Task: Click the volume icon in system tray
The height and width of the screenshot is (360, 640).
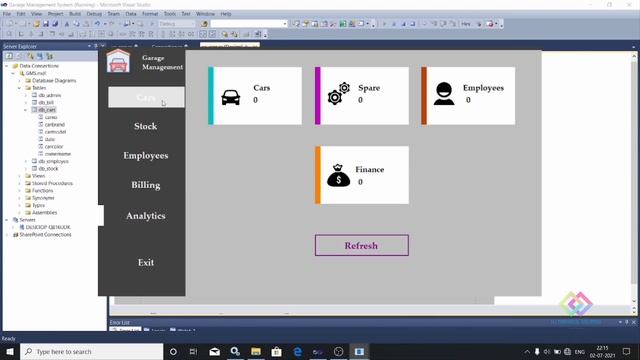Action: click(547, 352)
